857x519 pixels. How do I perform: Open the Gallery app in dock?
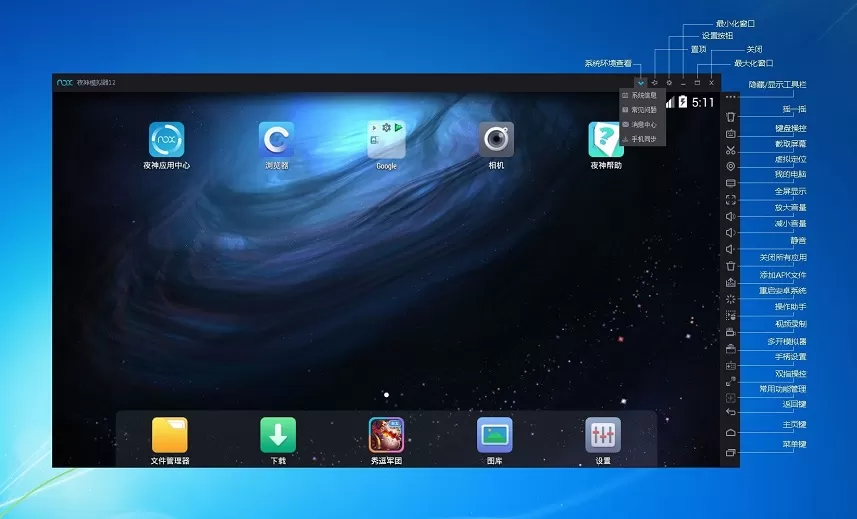click(495, 435)
